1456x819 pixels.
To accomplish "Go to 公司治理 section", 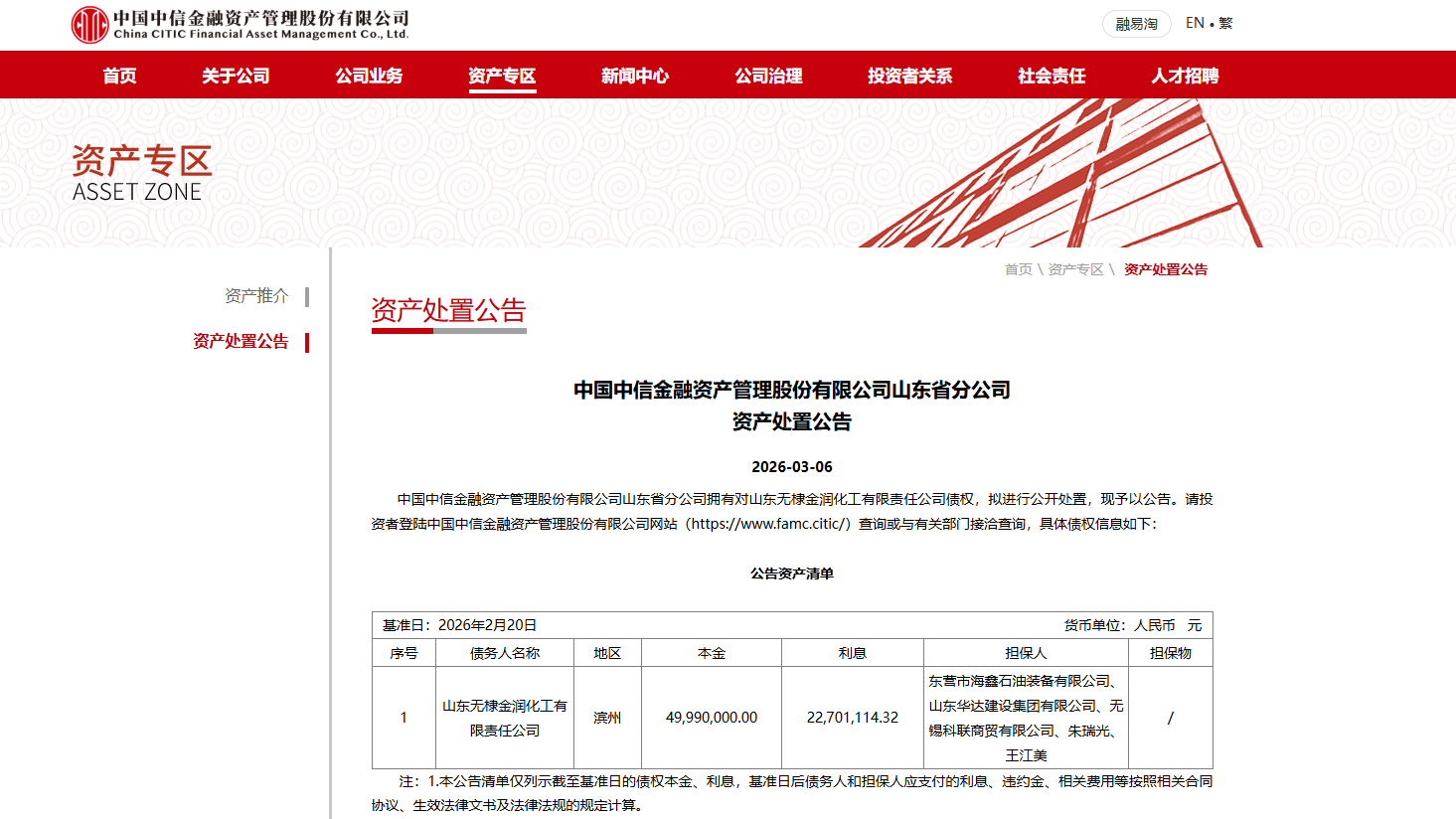I will coord(768,76).
